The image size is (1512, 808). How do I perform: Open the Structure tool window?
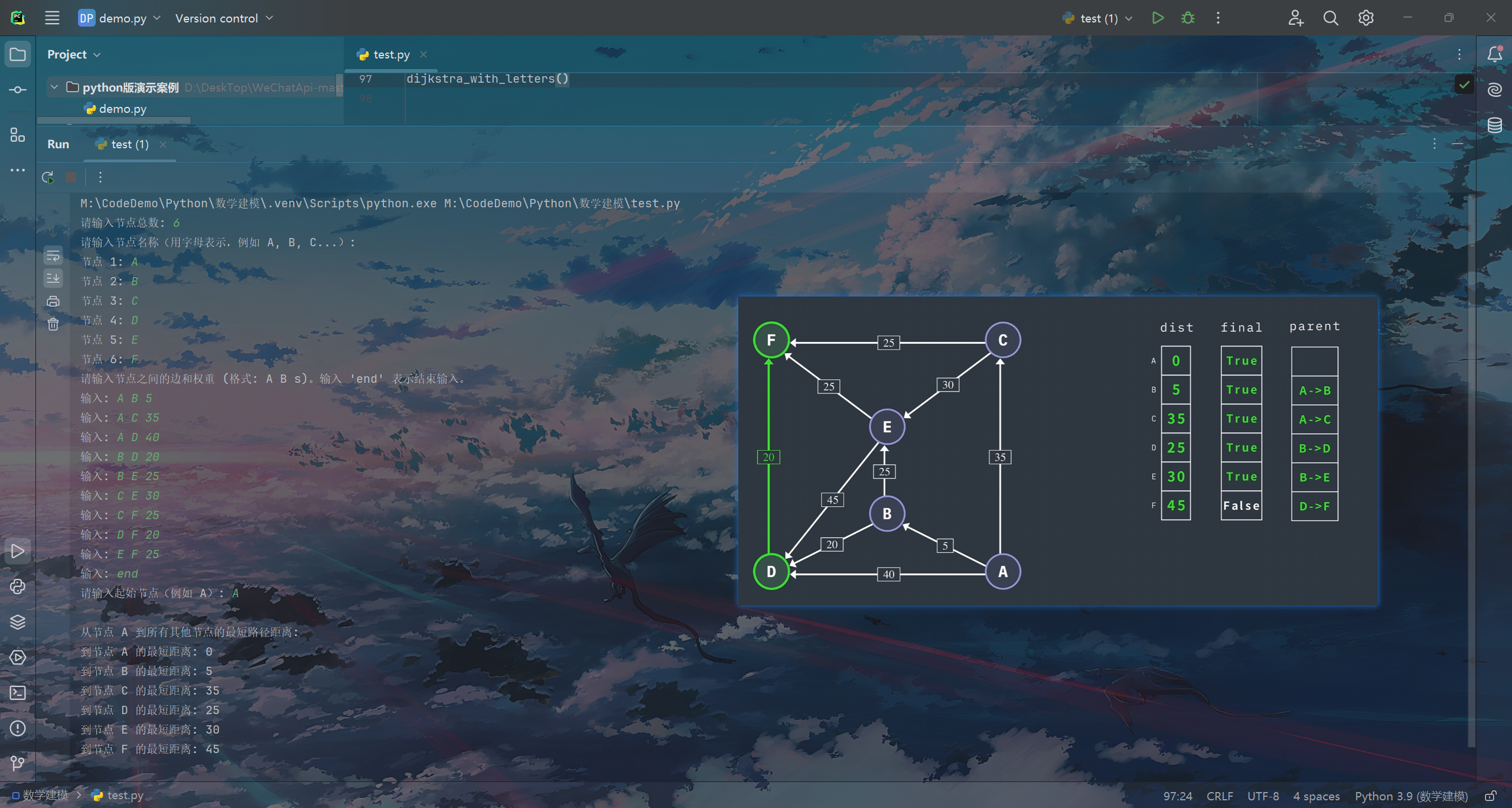coord(18,135)
